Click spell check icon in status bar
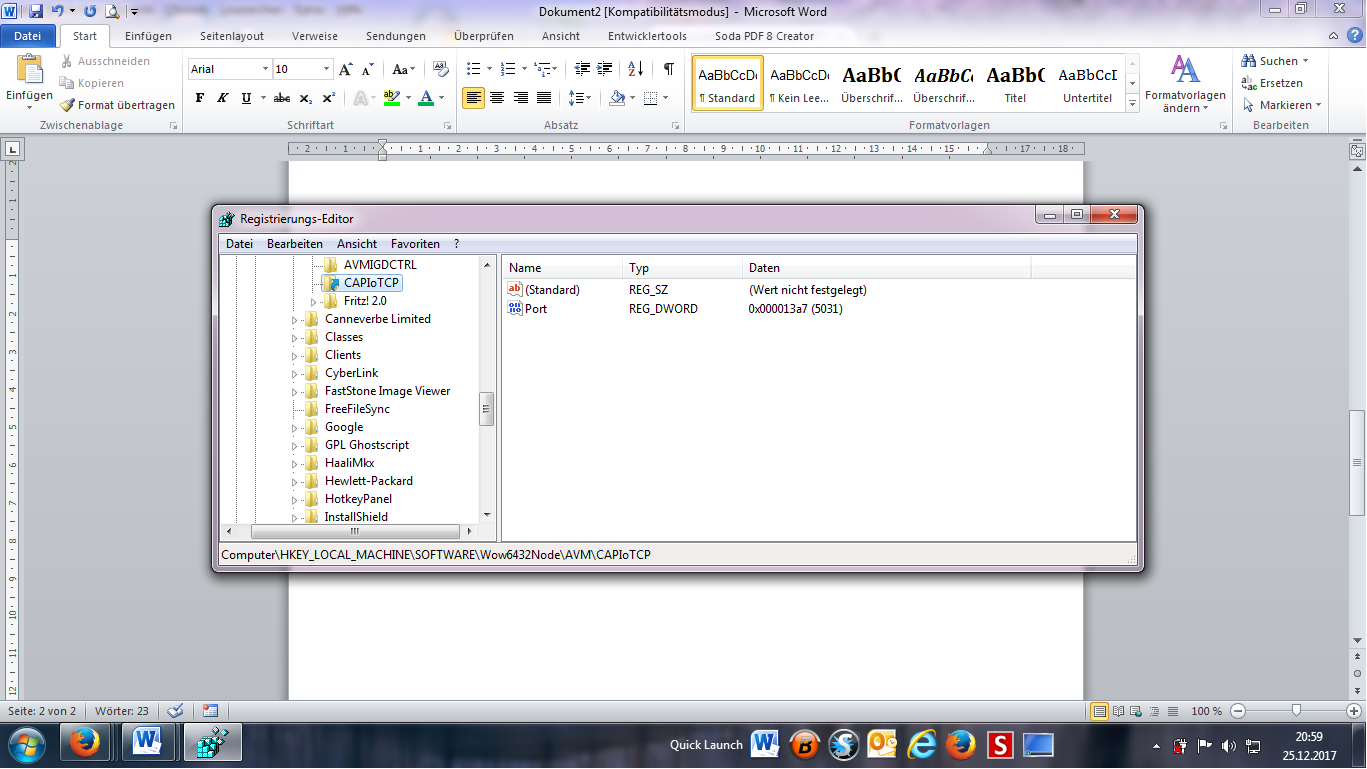This screenshot has width=1367, height=769. click(x=176, y=711)
